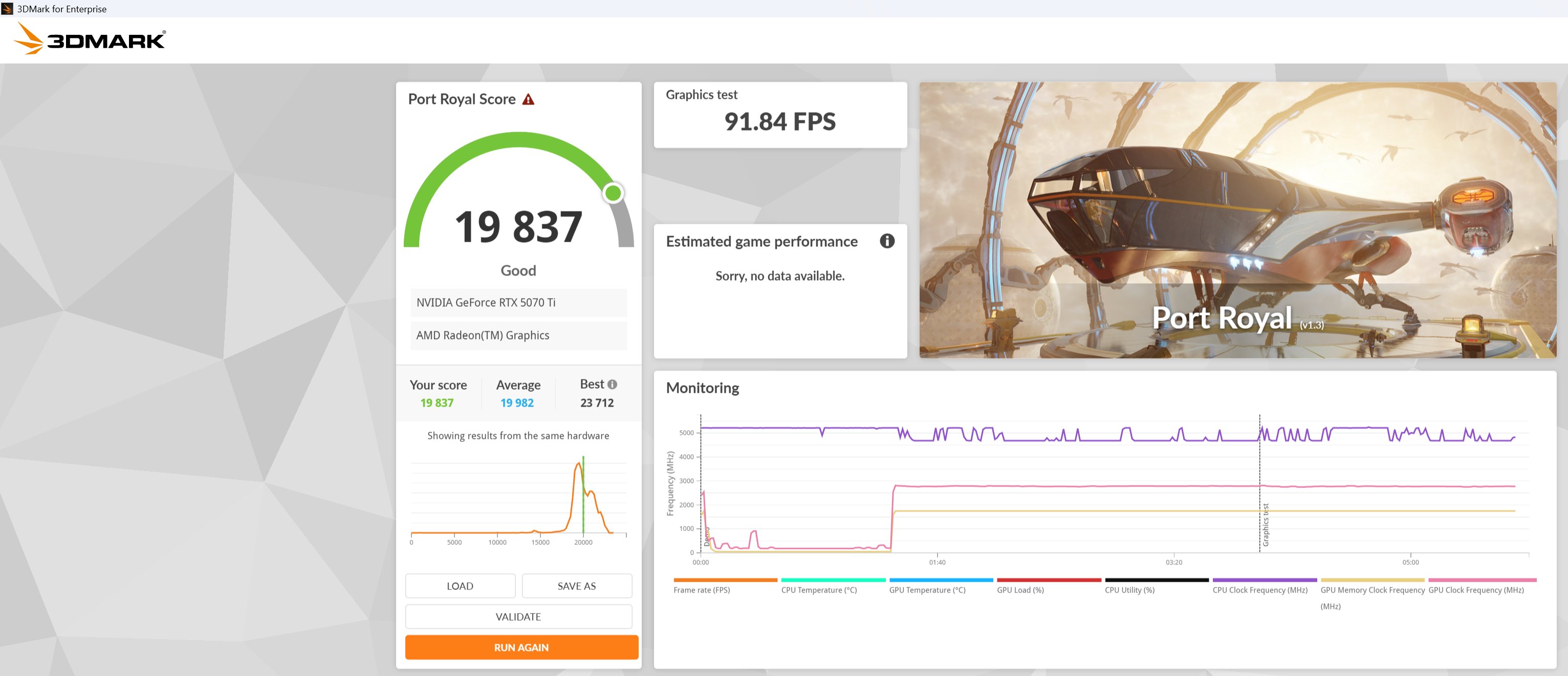Click the Best score value 23 712

(597, 403)
